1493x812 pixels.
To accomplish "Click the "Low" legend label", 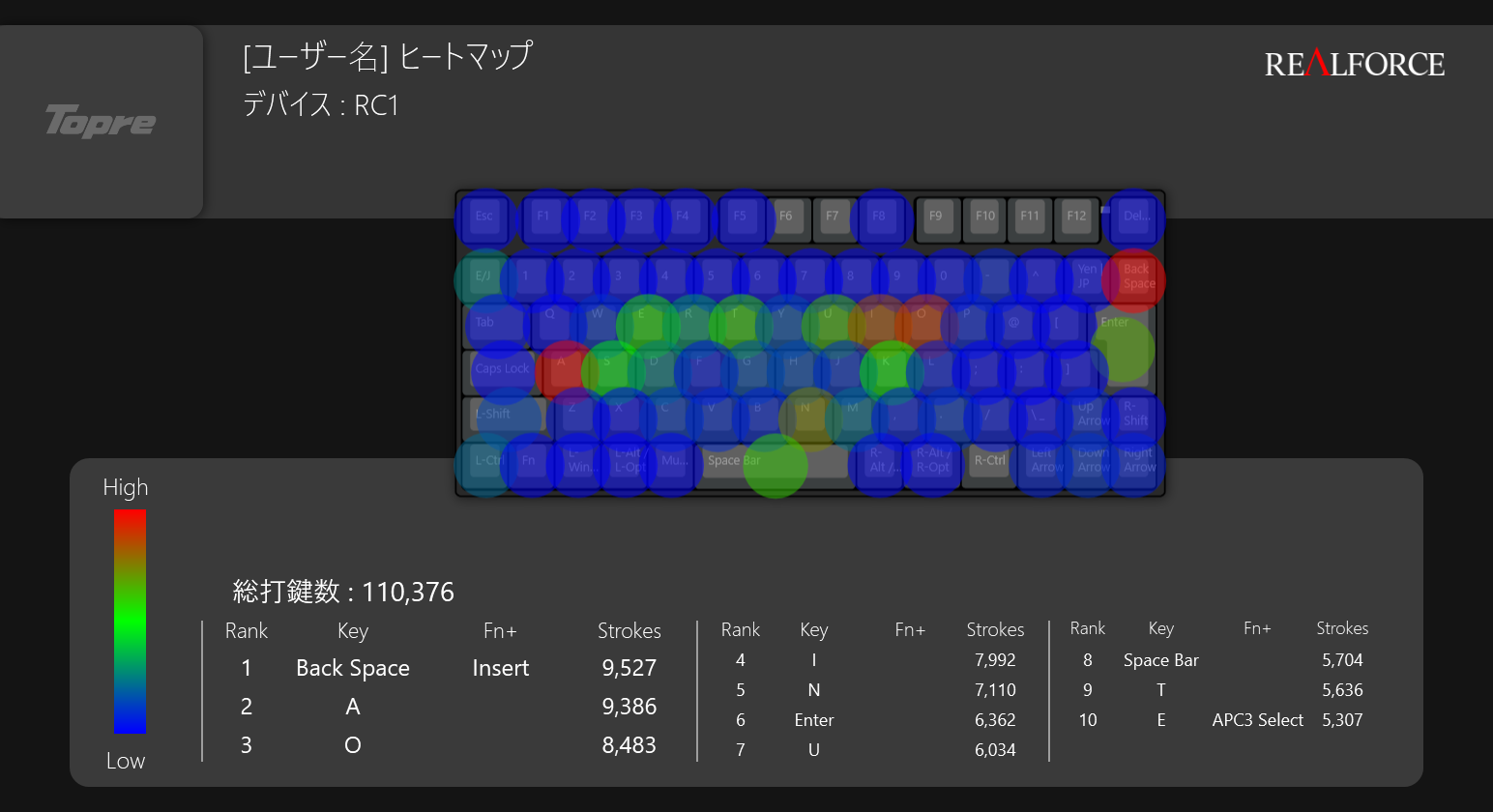I will tap(126, 761).
